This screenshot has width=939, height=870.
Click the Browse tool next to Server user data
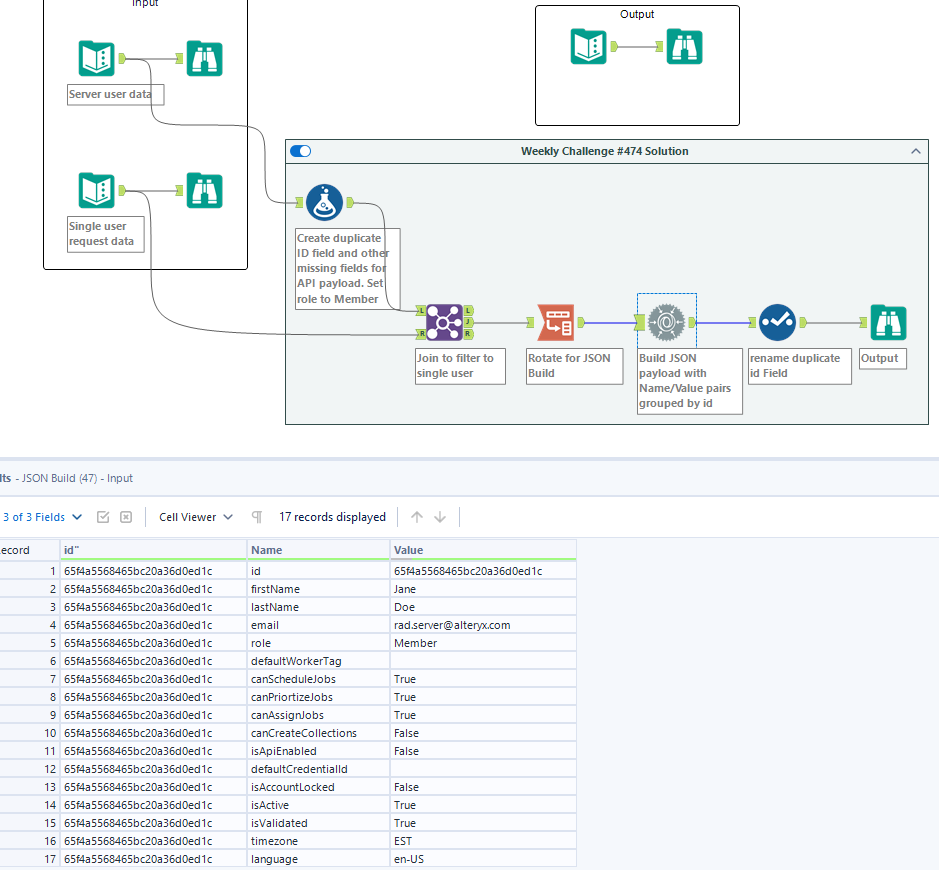204,58
